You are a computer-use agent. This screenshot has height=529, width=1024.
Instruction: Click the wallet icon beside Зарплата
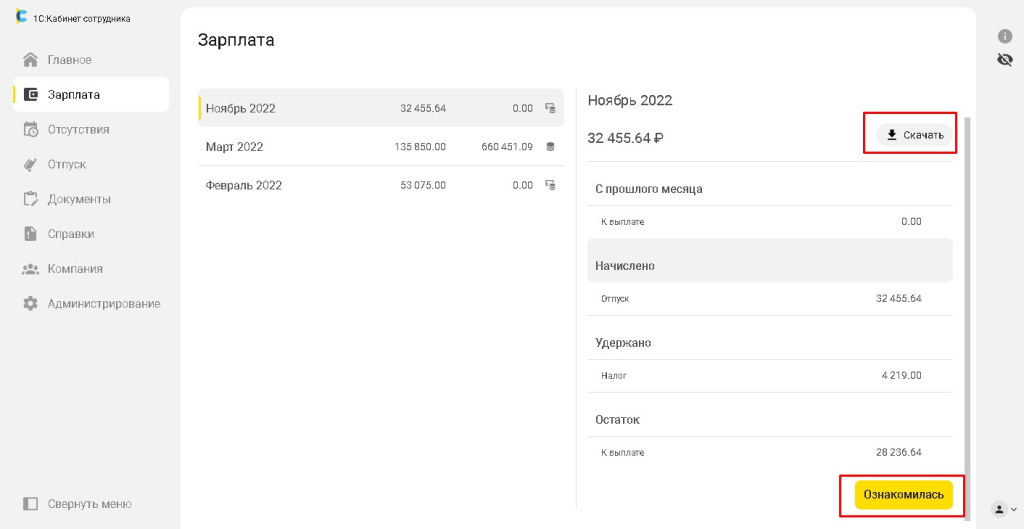[31, 95]
